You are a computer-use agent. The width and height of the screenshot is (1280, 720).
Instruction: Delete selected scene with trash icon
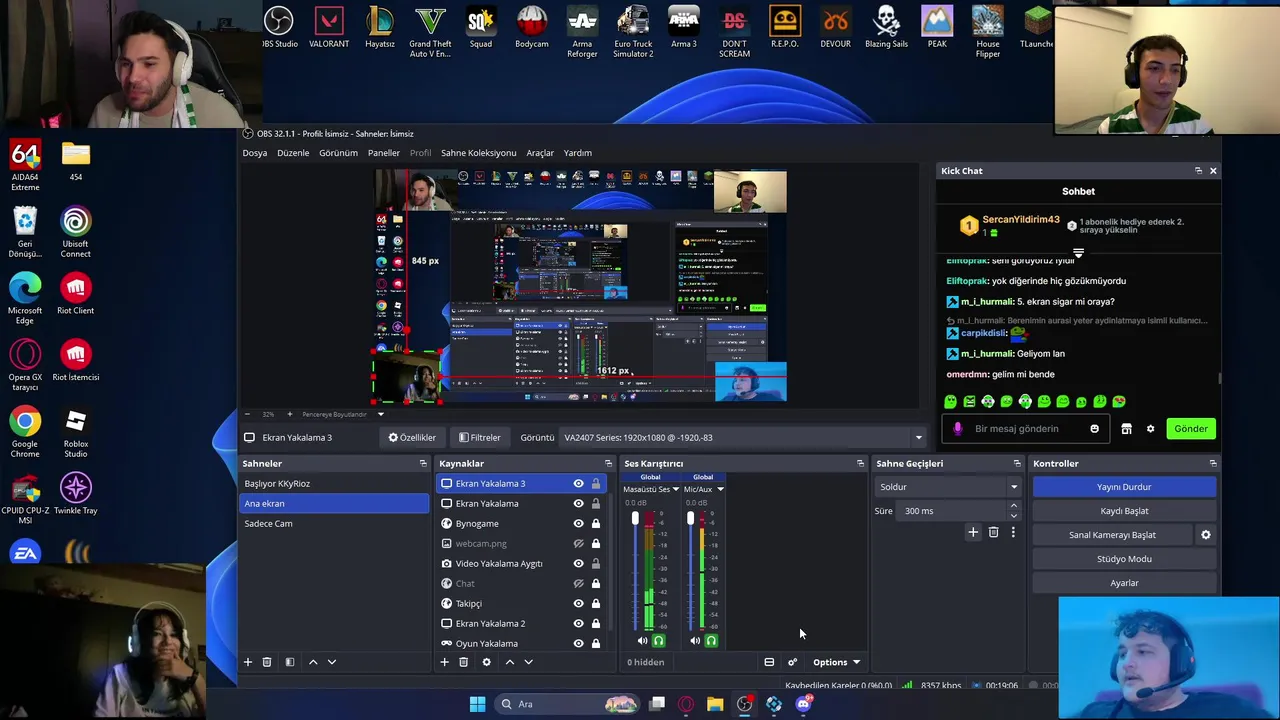tap(267, 662)
